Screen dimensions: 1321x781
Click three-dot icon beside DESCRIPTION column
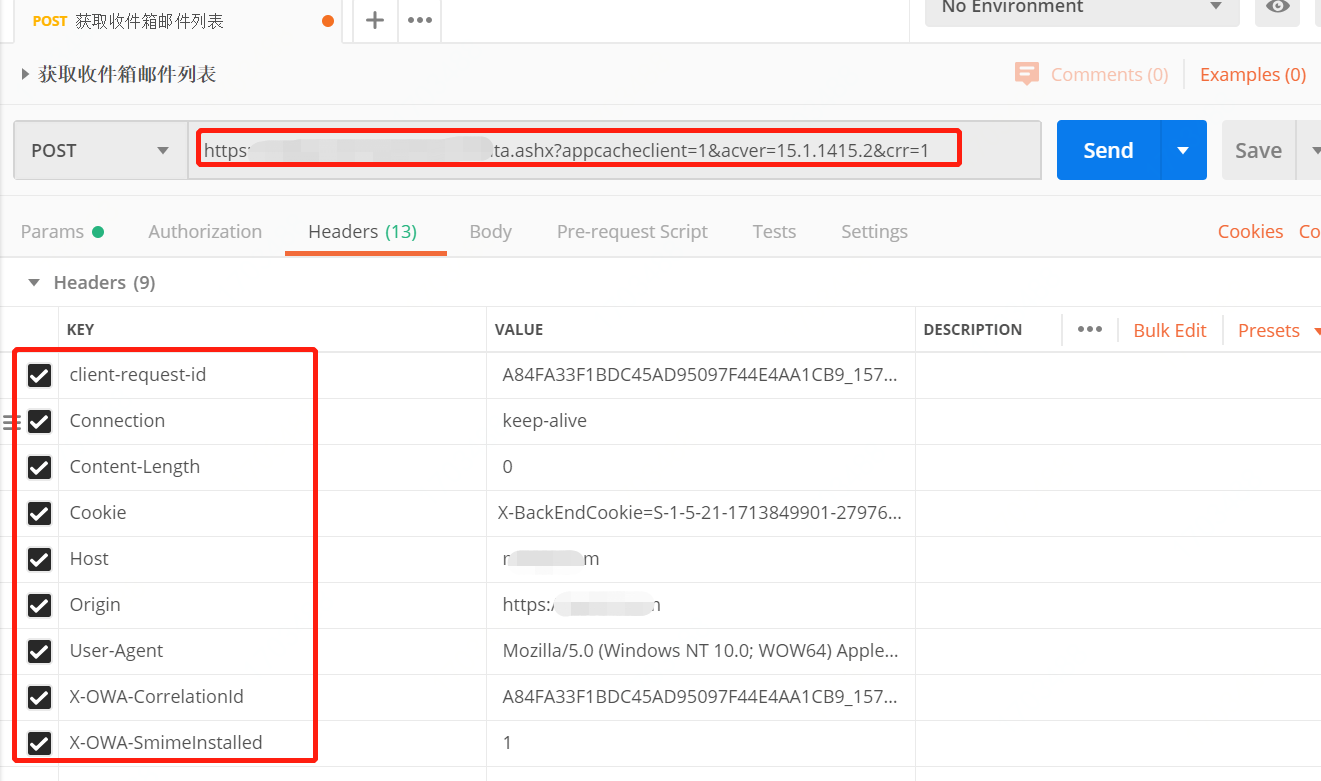point(1089,329)
